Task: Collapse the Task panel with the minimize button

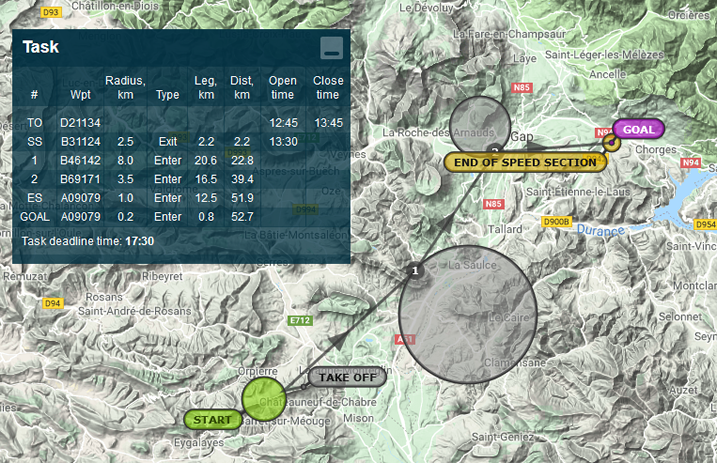Action: pos(331,47)
